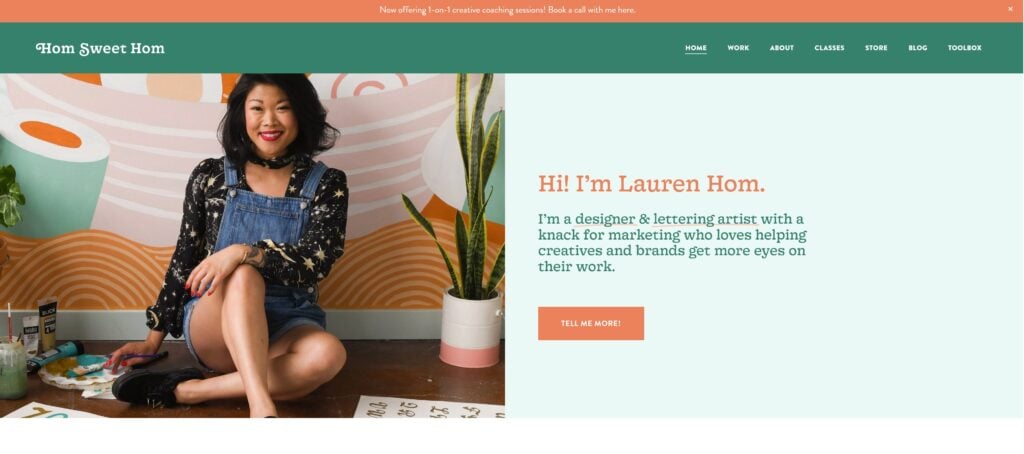Click the "Hi! I'm Lauren Hom." heading
The width and height of the screenshot is (1024, 454).
651,184
